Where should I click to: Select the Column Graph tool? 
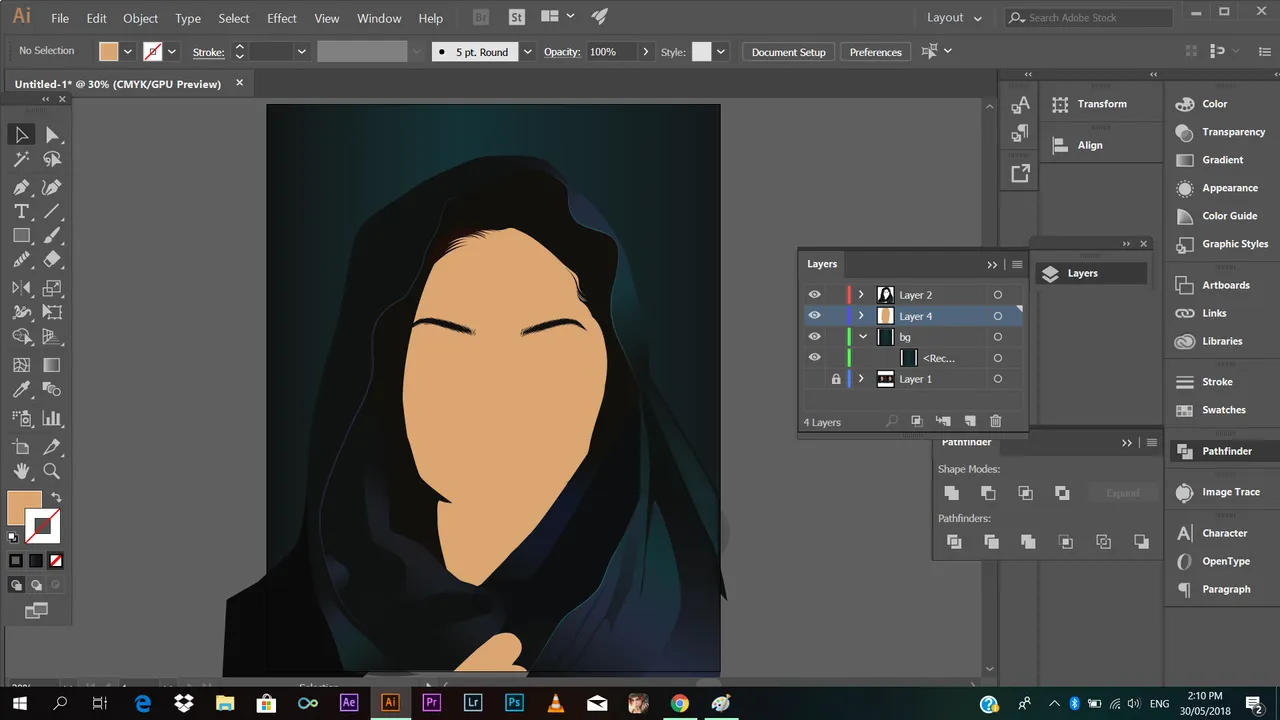[x=52, y=419]
